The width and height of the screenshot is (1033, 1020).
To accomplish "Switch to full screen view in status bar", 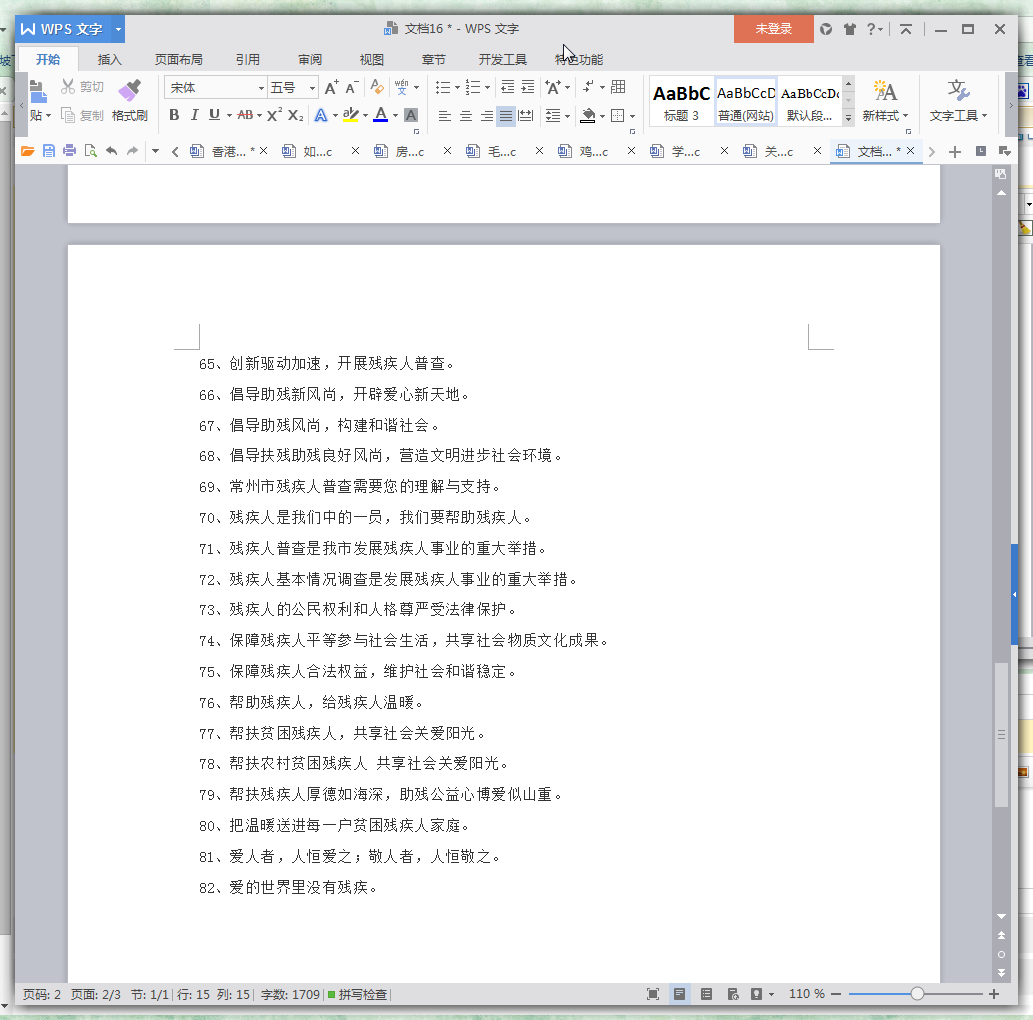I will point(653,994).
